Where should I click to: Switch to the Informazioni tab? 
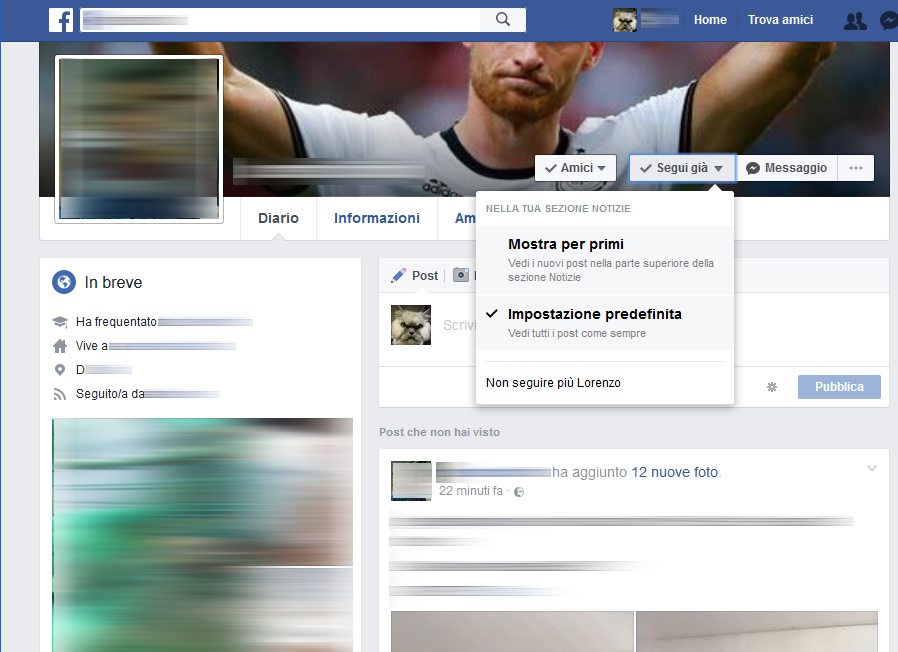(x=376, y=218)
